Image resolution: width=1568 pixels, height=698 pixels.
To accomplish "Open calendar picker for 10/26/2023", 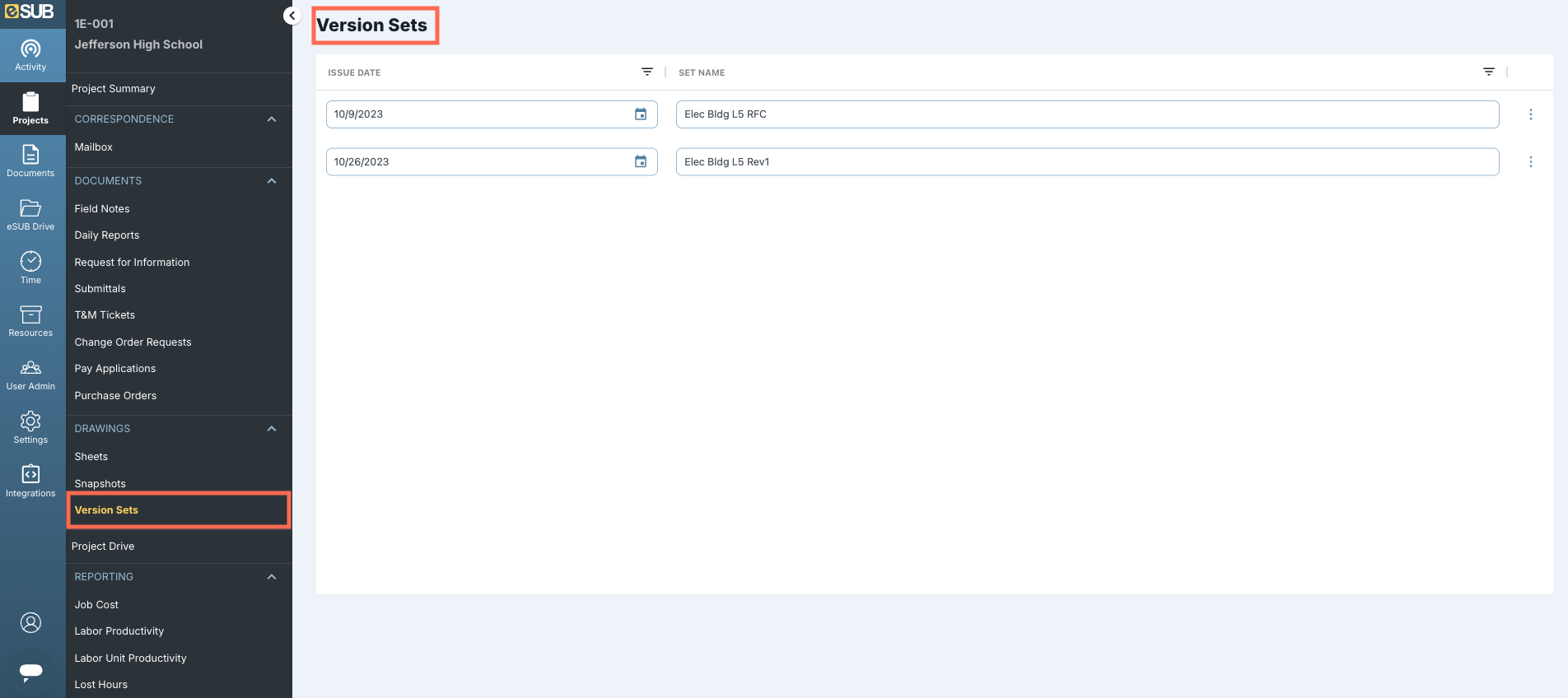I will 641,162.
